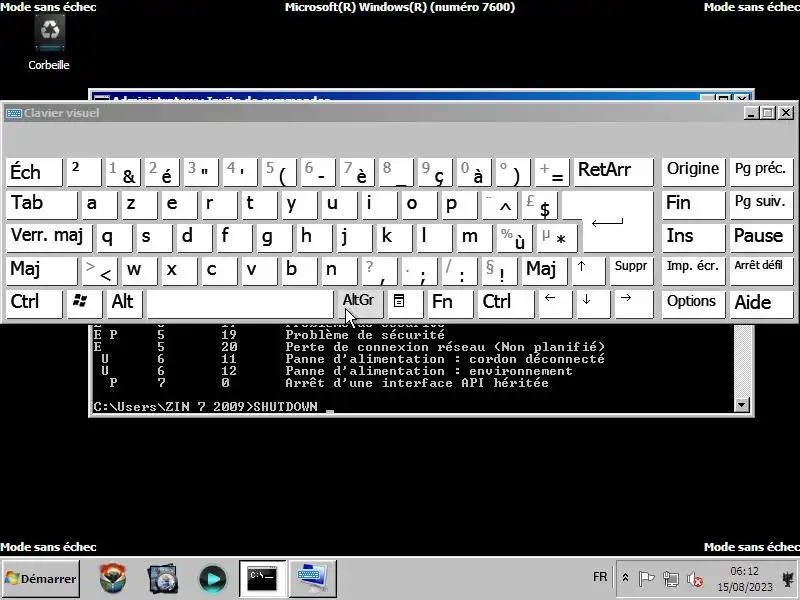Click the muted volume tray icon
The image size is (800, 600).
pos(694,579)
